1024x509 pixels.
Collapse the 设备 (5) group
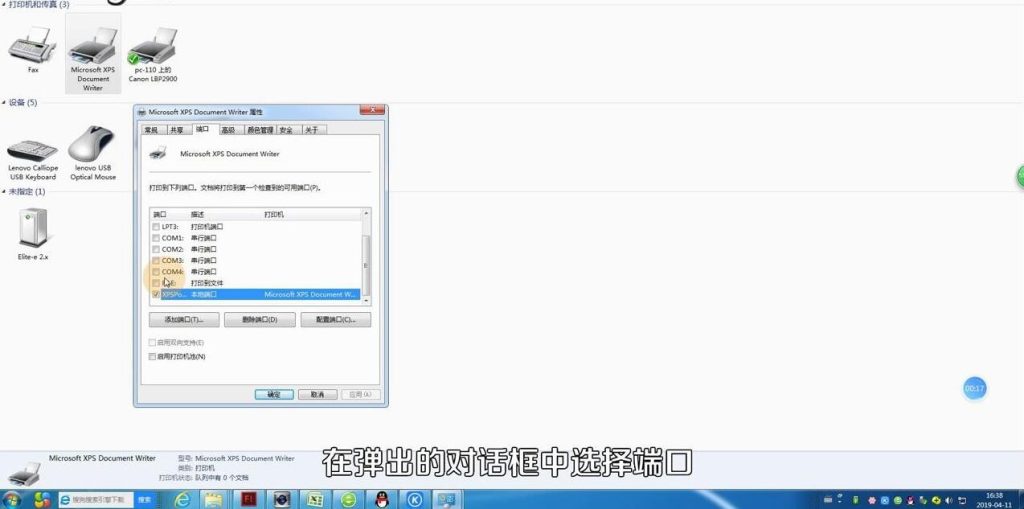pos(4,103)
